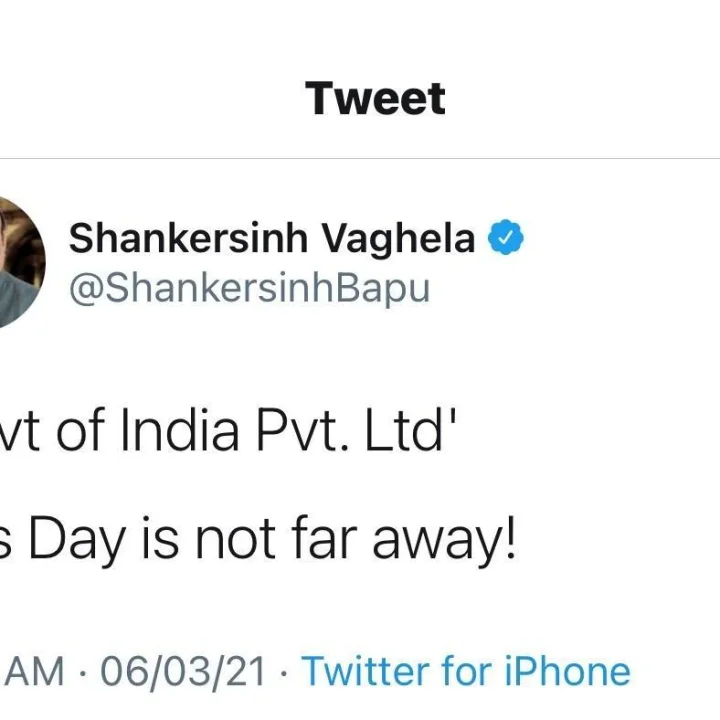Click the display name Shankersinh Vaghela
720x720 pixels.
(x=271, y=240)
